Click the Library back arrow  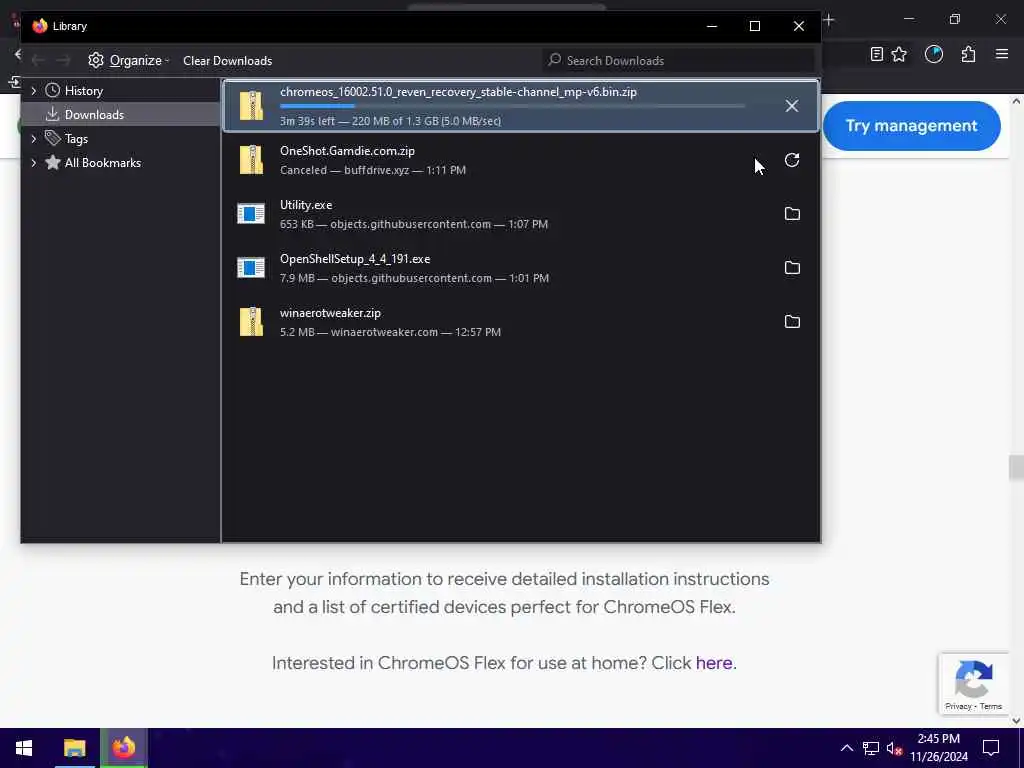coord(37,61)
